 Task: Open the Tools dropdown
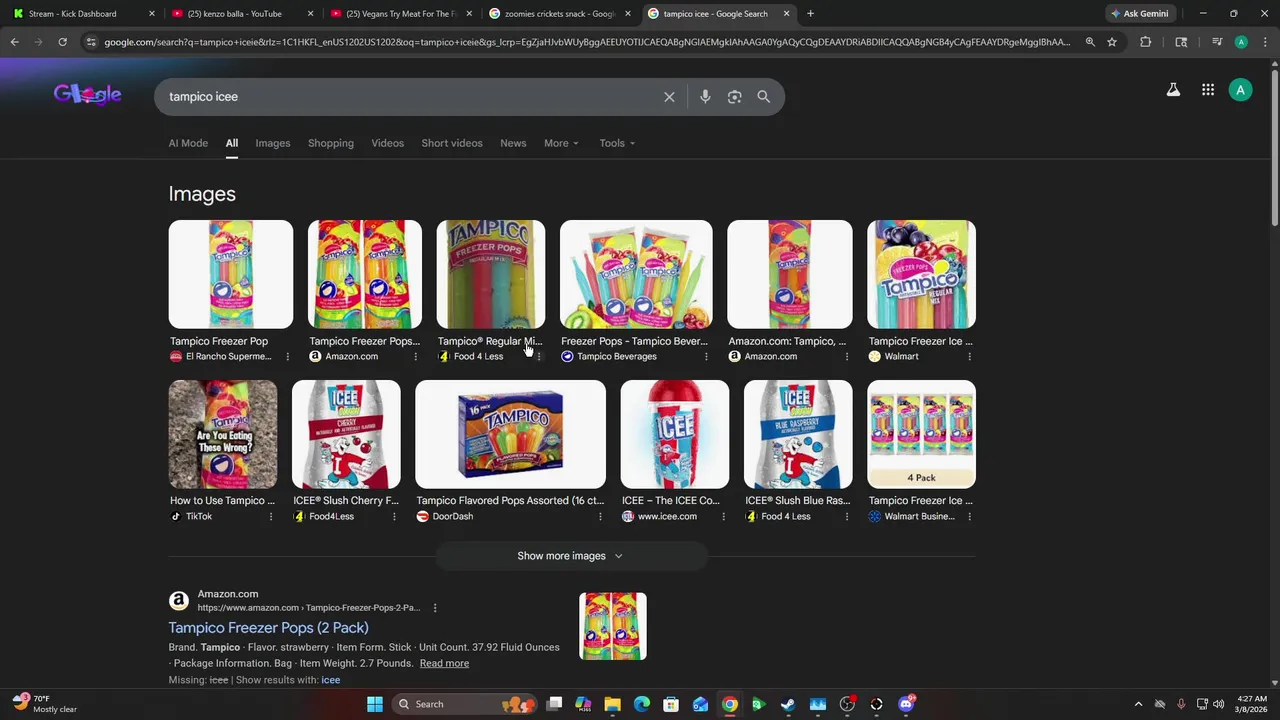tap(617, 143)
